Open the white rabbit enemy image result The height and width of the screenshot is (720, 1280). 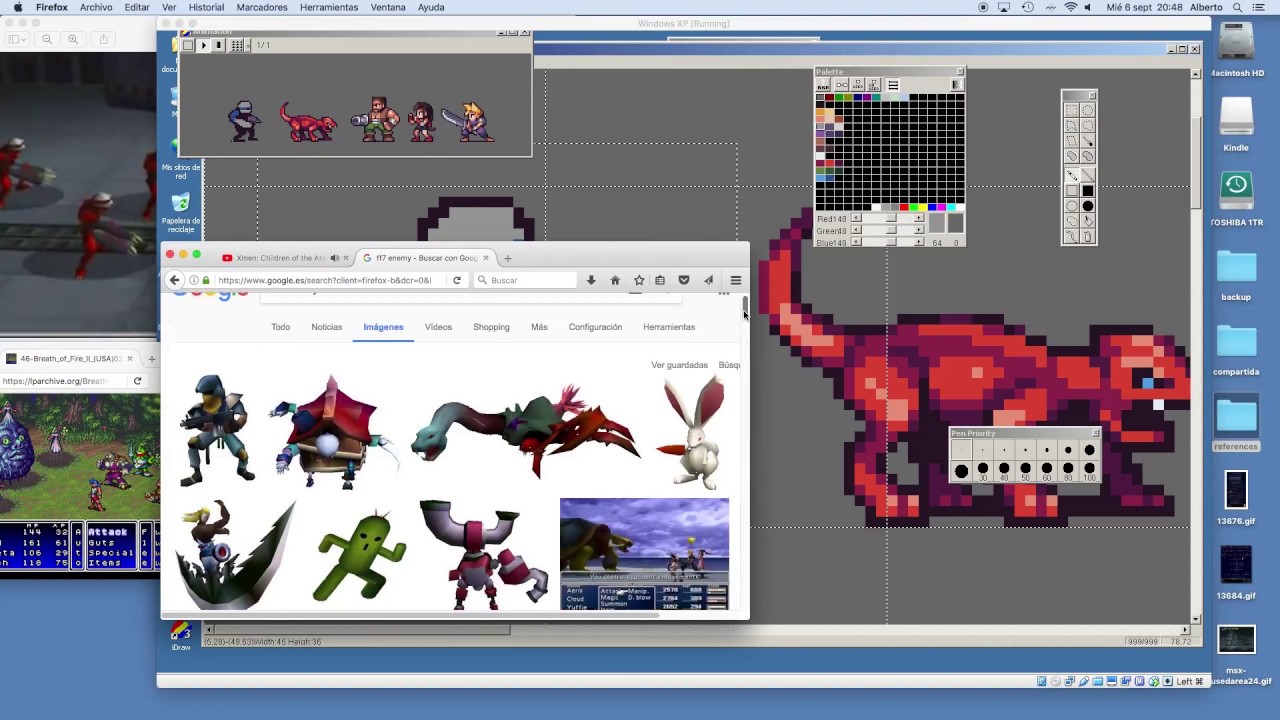click(695, 432)
